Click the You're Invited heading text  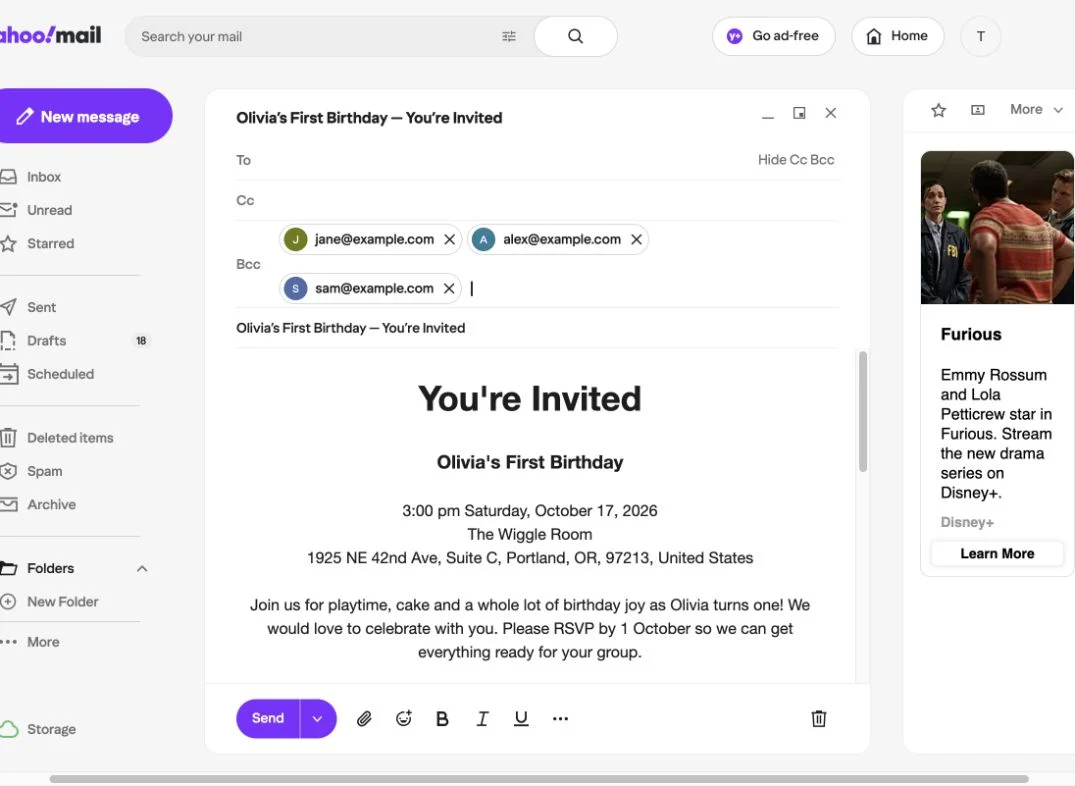coord(530,398)
